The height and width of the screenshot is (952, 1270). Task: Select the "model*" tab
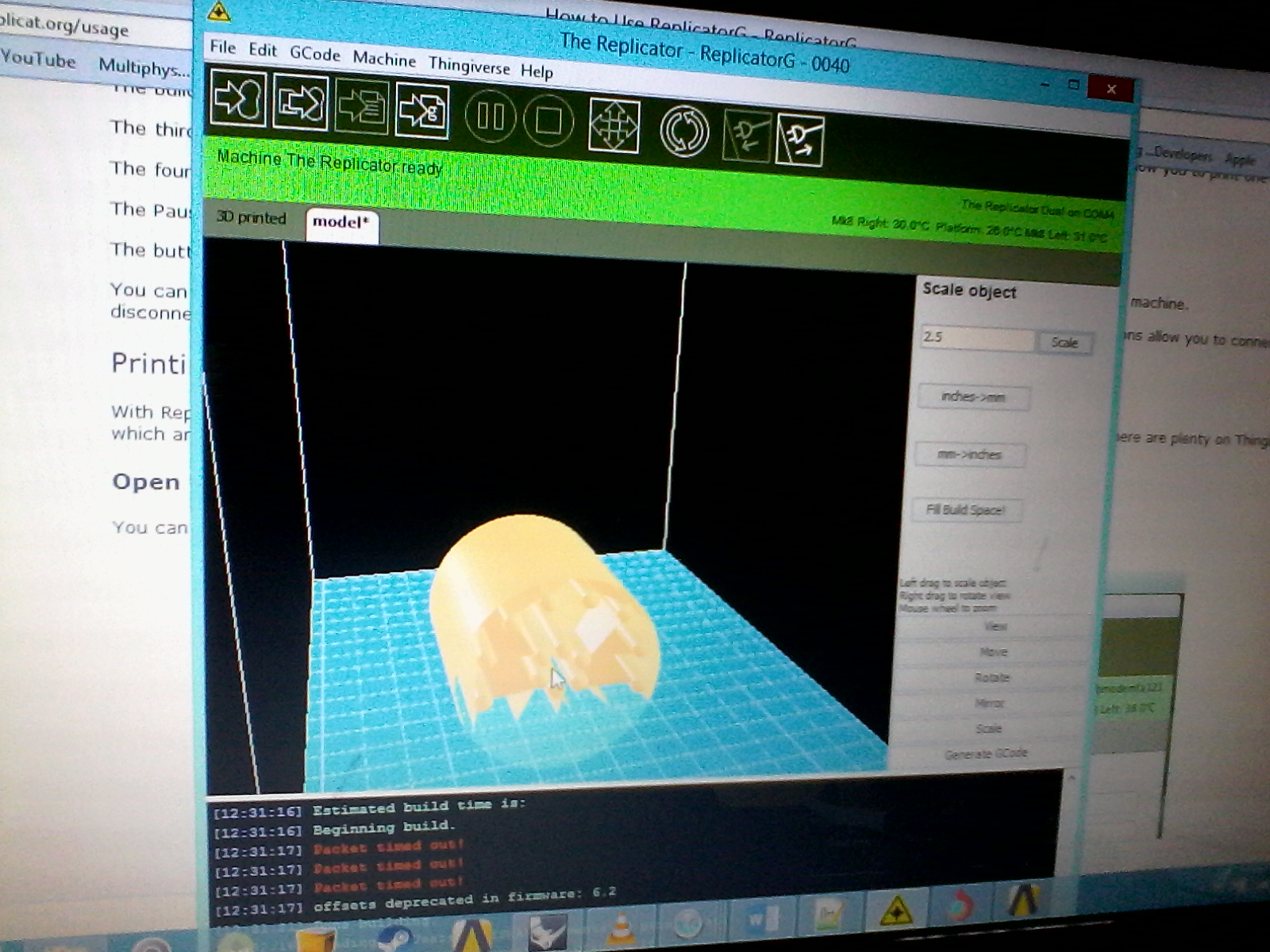click(x=341, y=223)
